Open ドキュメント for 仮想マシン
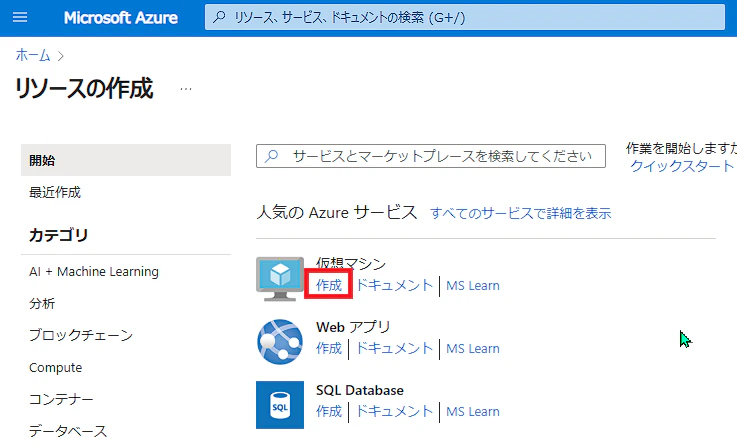This screenshot has width=737, height=446. [394, 285]
